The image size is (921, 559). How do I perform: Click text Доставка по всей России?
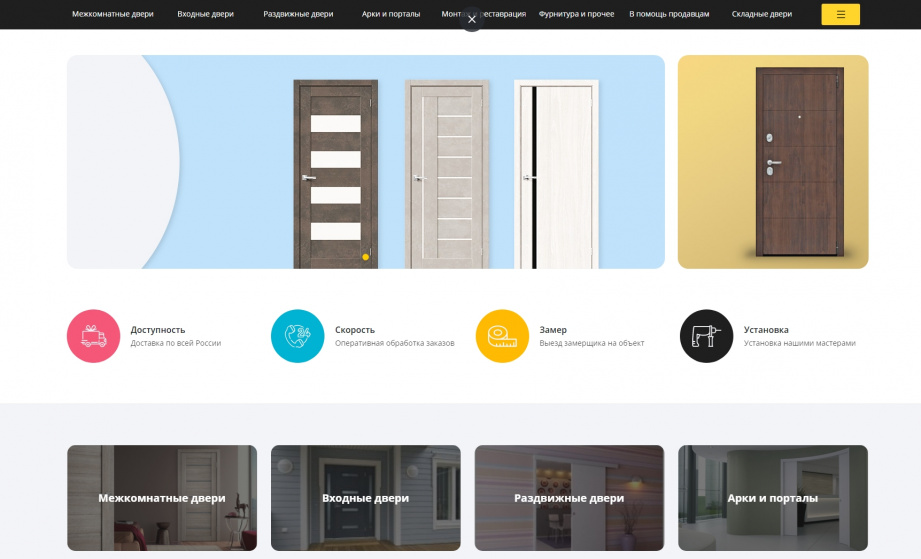pyautogui.click(x=176, y=343)
